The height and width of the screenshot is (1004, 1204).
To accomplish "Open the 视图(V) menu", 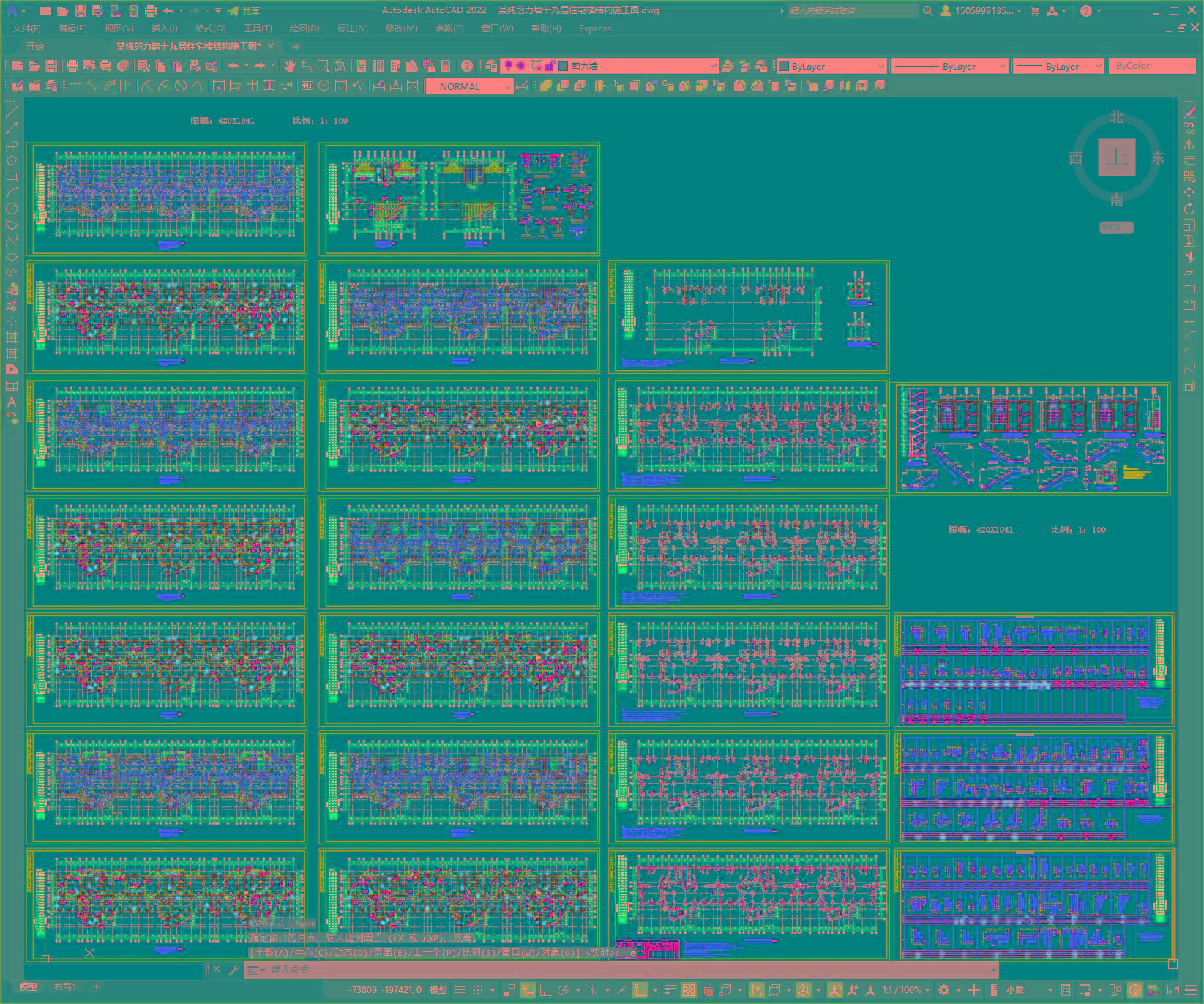I will pyautogui.click(x=119, y=29).
